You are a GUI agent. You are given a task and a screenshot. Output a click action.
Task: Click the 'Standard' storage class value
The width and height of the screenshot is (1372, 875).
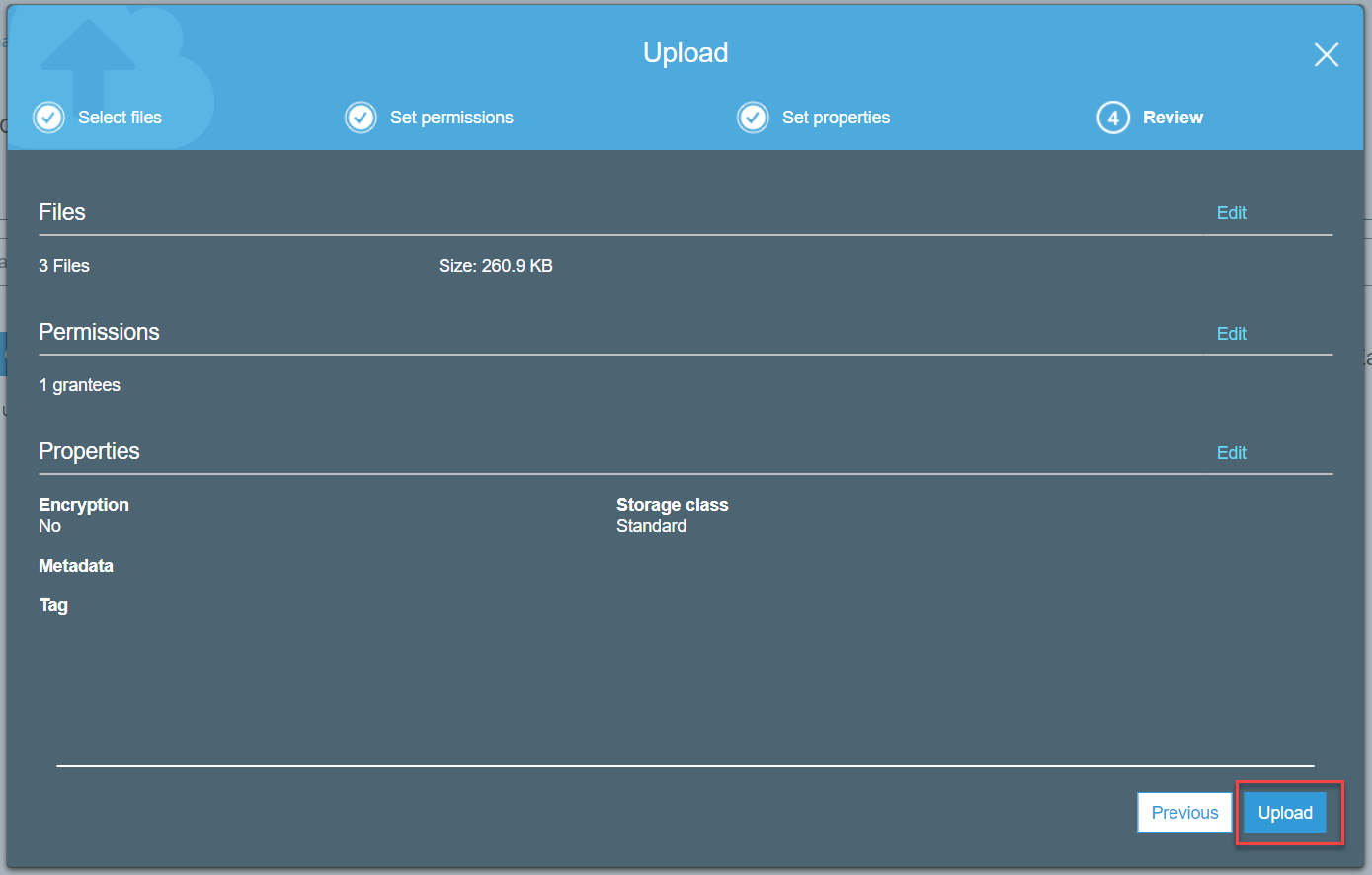tap(651, 526)
